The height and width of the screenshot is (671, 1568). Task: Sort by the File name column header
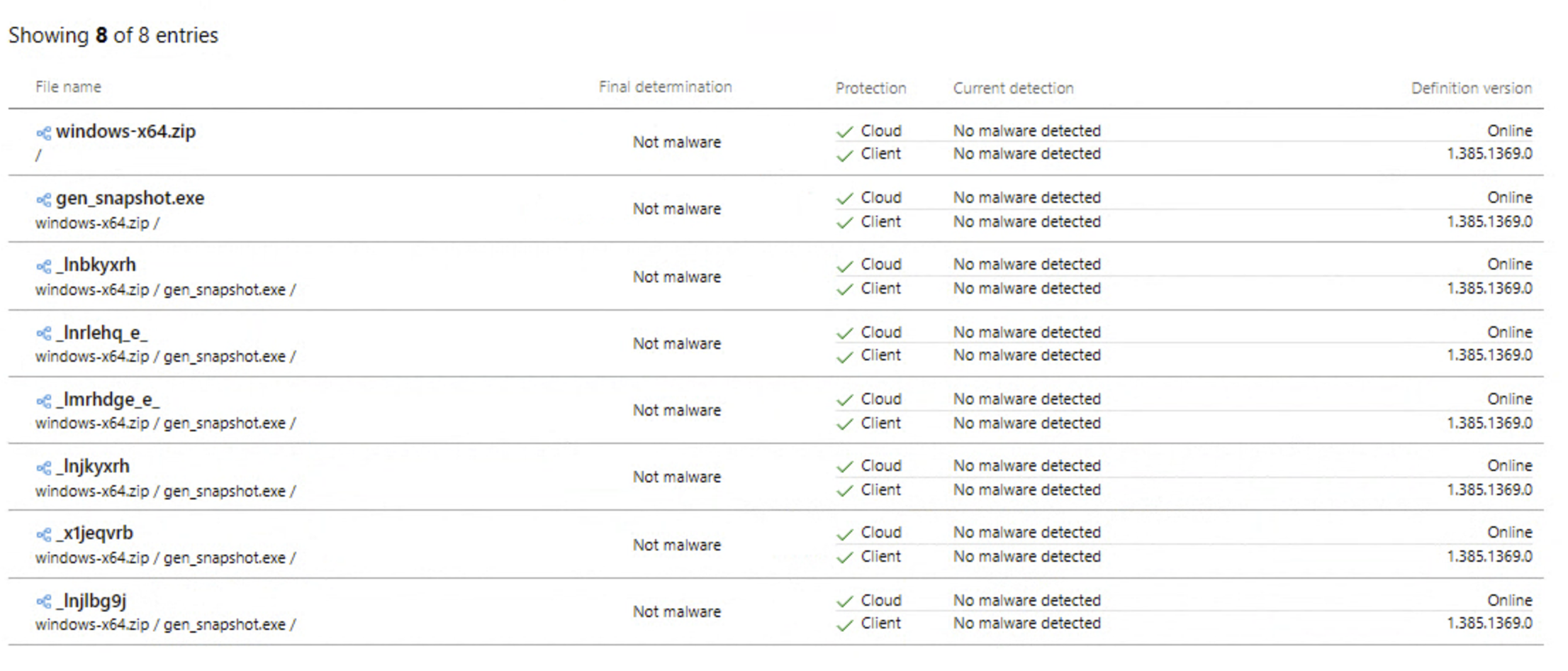point(69,87)
